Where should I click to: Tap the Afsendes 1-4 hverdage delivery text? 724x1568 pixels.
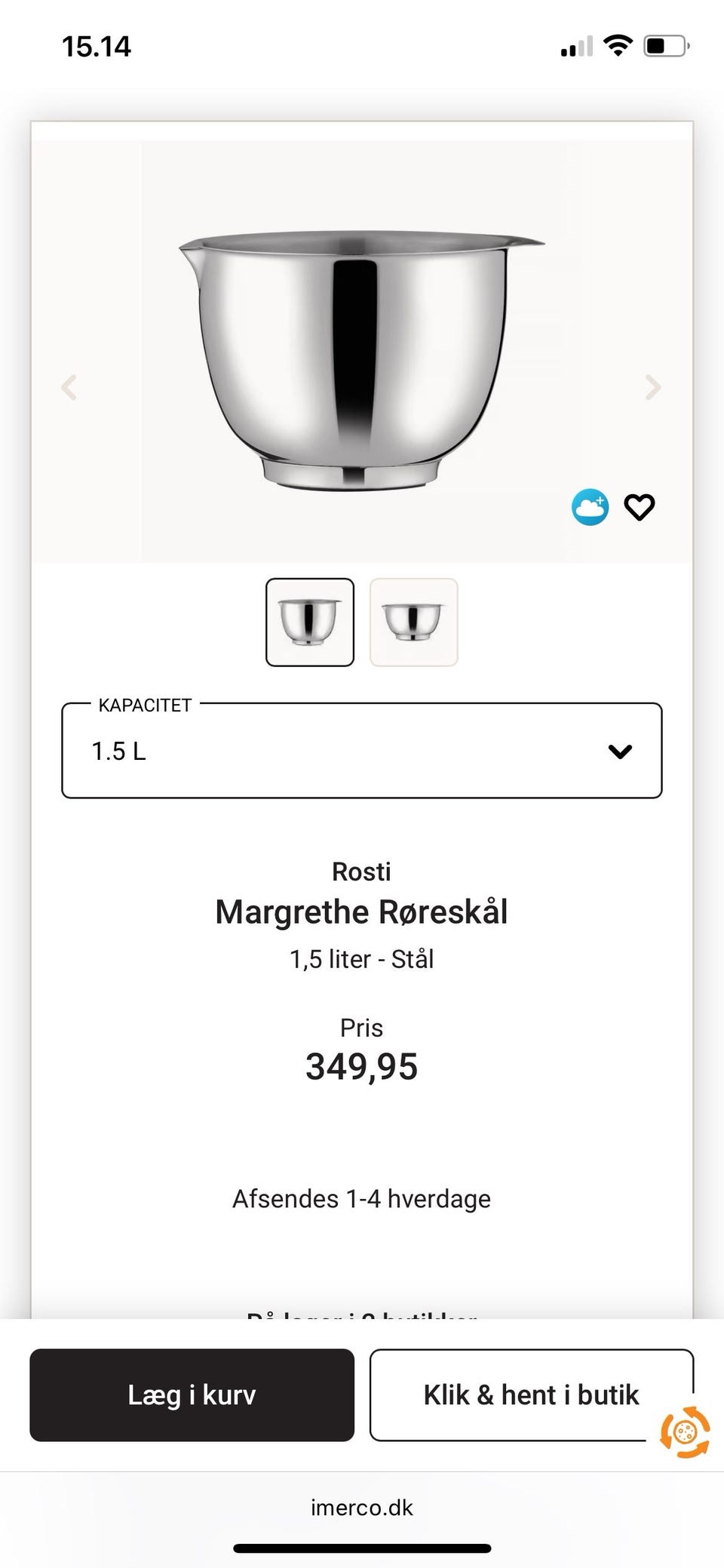click(x=362, y=1198)
